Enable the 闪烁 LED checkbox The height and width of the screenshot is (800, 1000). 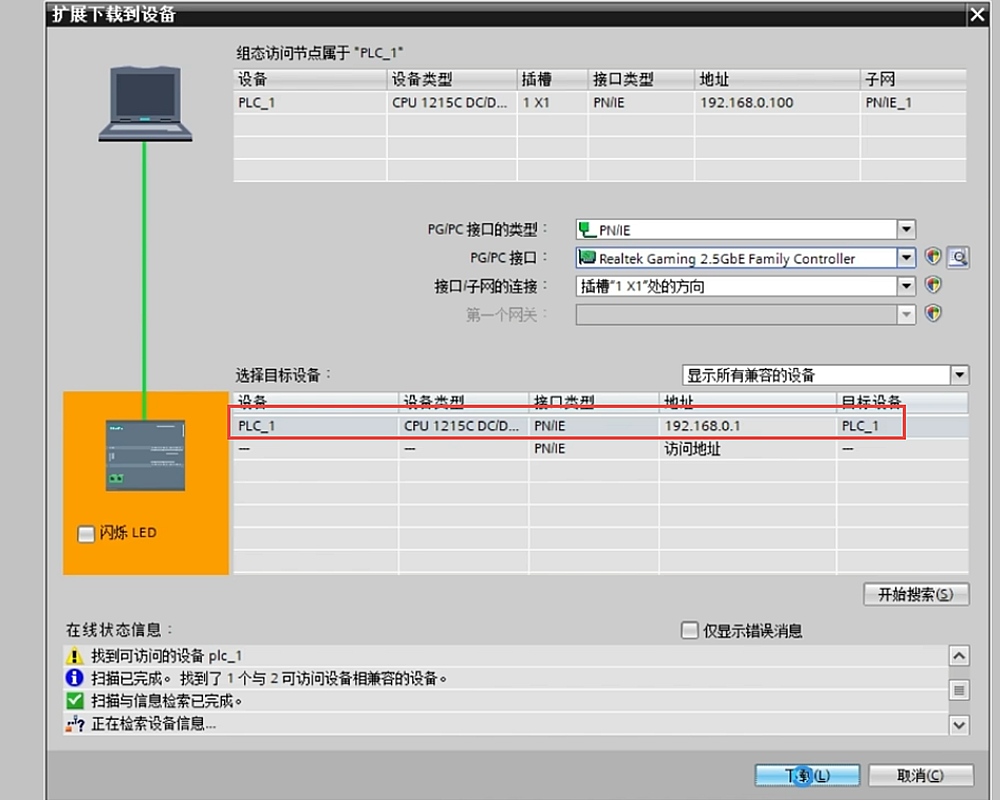(x=86, y=534)
